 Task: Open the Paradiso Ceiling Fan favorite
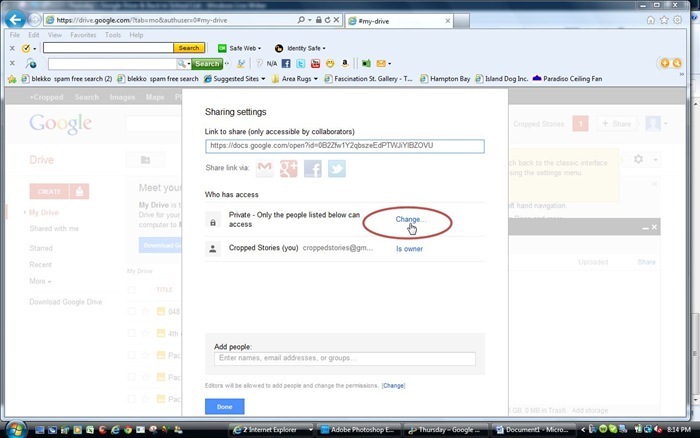tap(567, 79)
